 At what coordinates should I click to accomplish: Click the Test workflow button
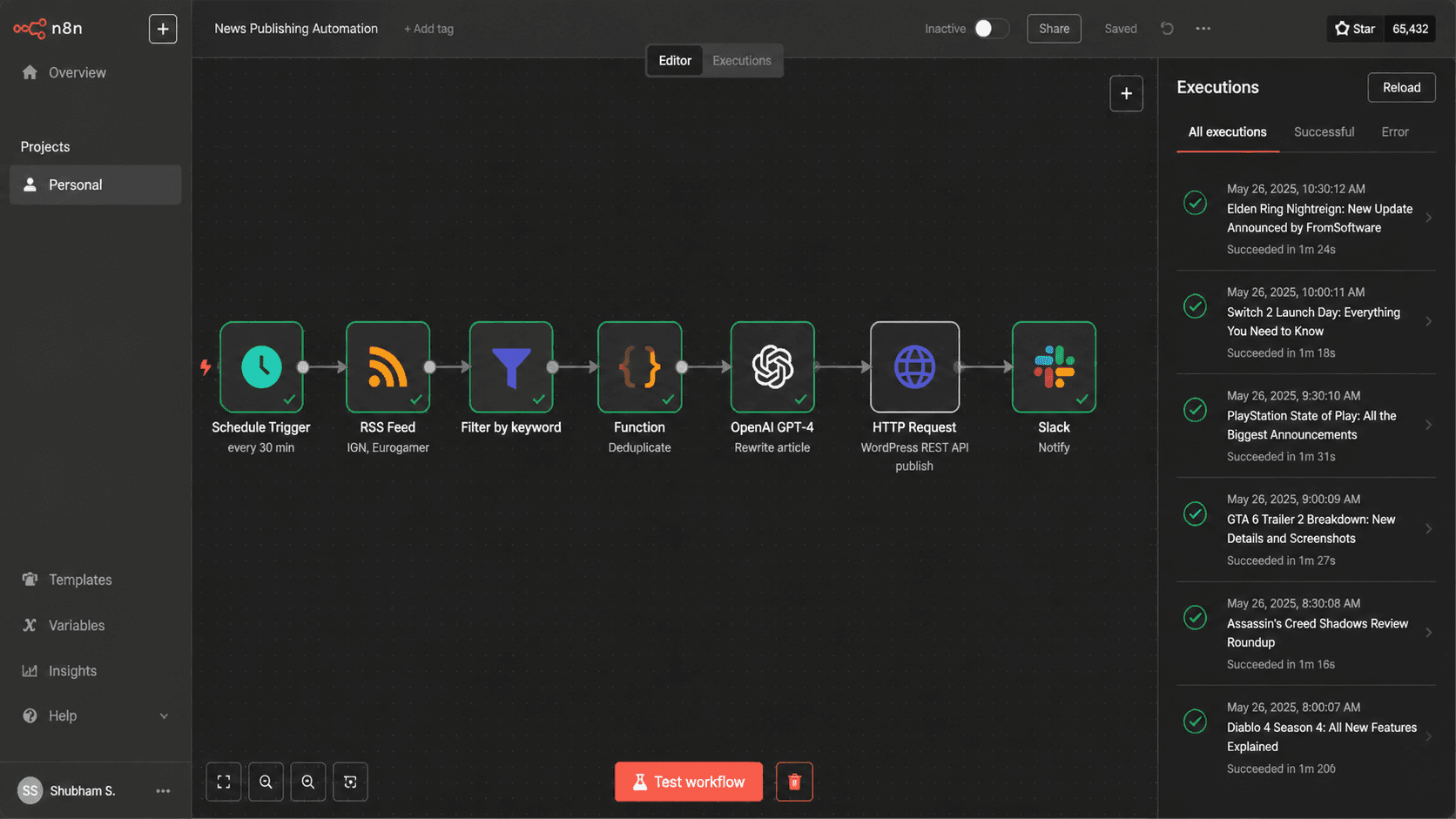(689, 782)
